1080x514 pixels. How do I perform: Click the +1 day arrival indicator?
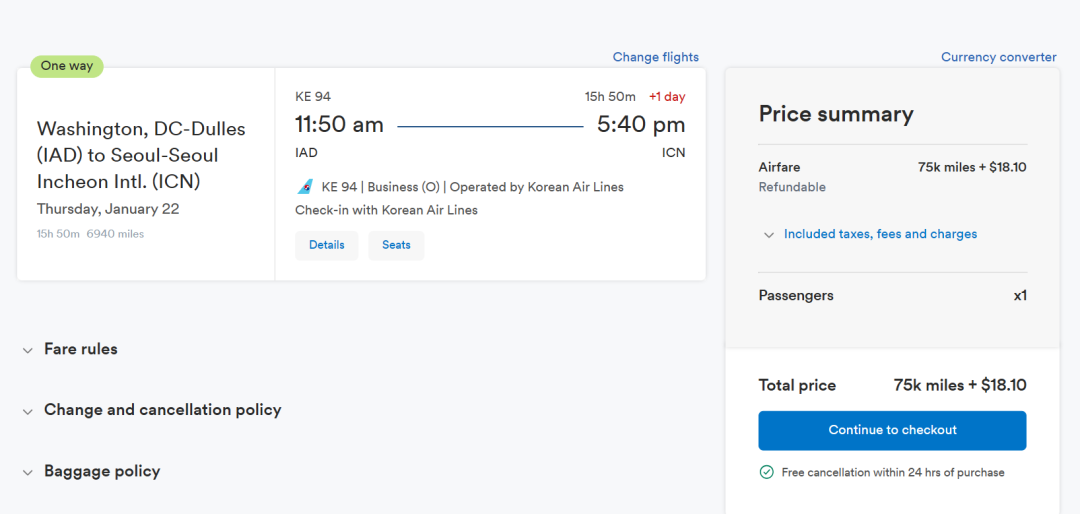667,97
